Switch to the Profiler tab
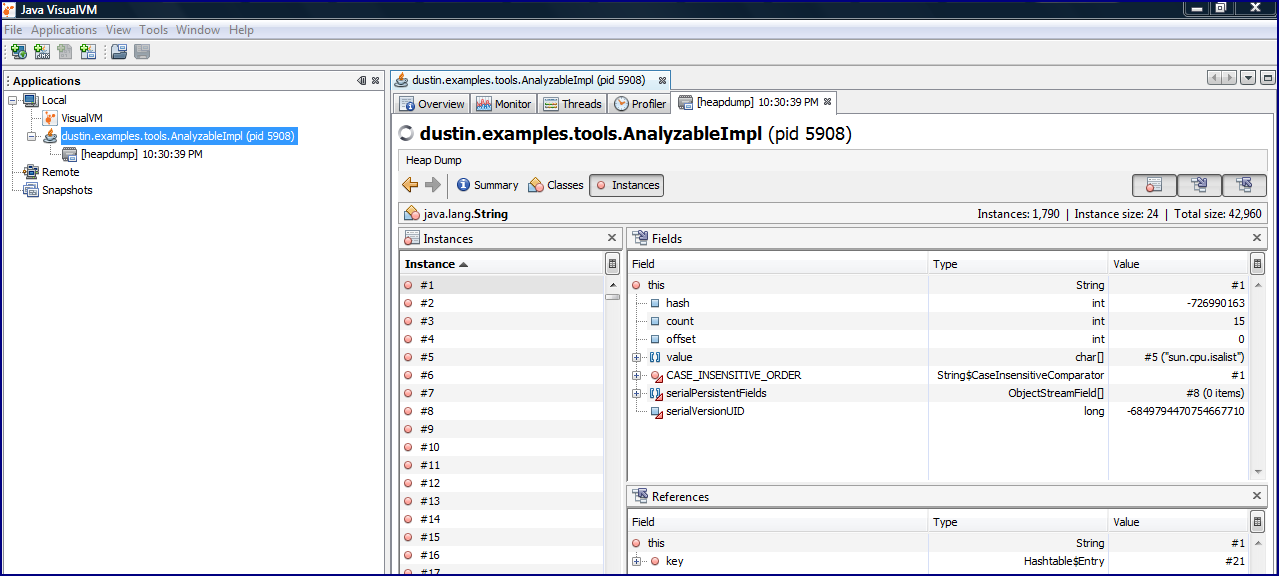This screenshot has width=1279, height=576. pos(640,104)
